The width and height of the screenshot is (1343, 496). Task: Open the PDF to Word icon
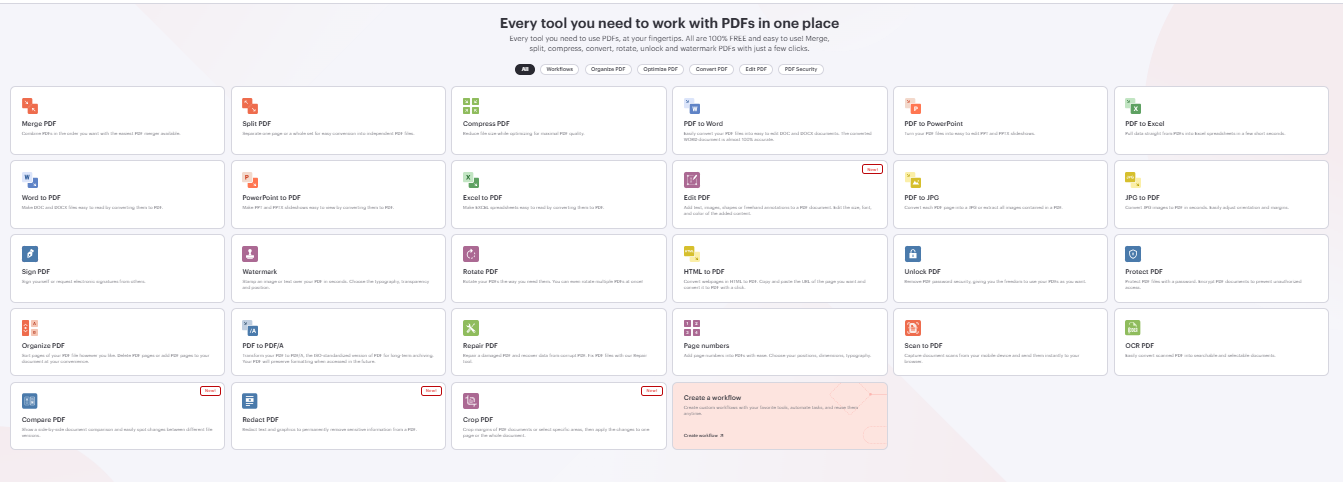[692, 106]
